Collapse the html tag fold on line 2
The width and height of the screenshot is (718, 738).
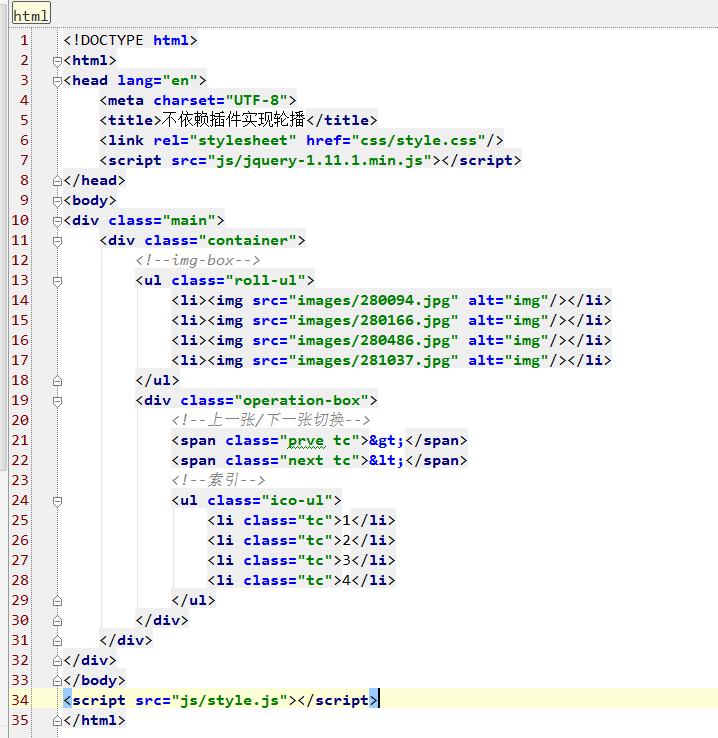point(57,61)
